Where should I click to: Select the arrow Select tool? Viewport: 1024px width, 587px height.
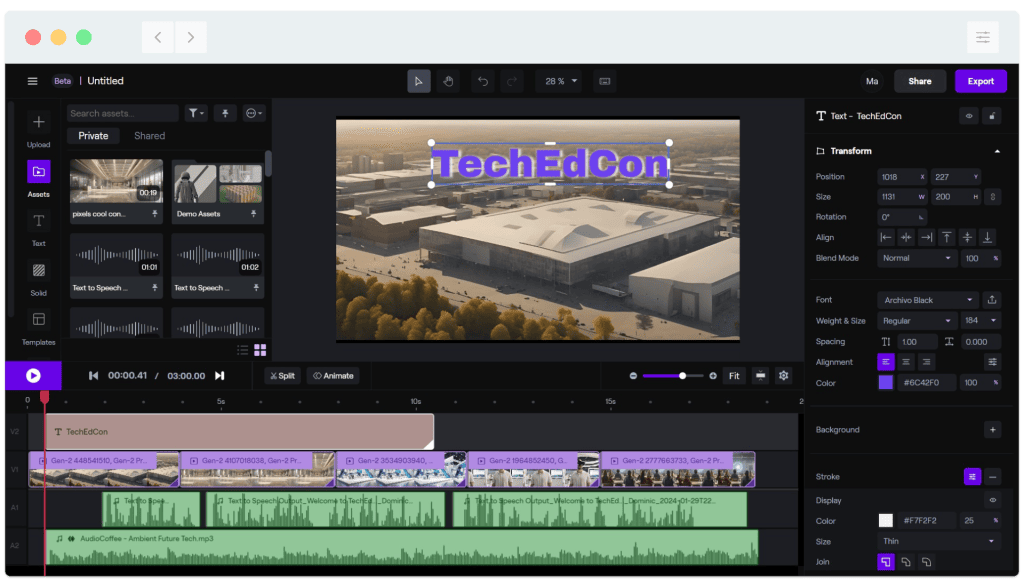(x=419, y=81)
